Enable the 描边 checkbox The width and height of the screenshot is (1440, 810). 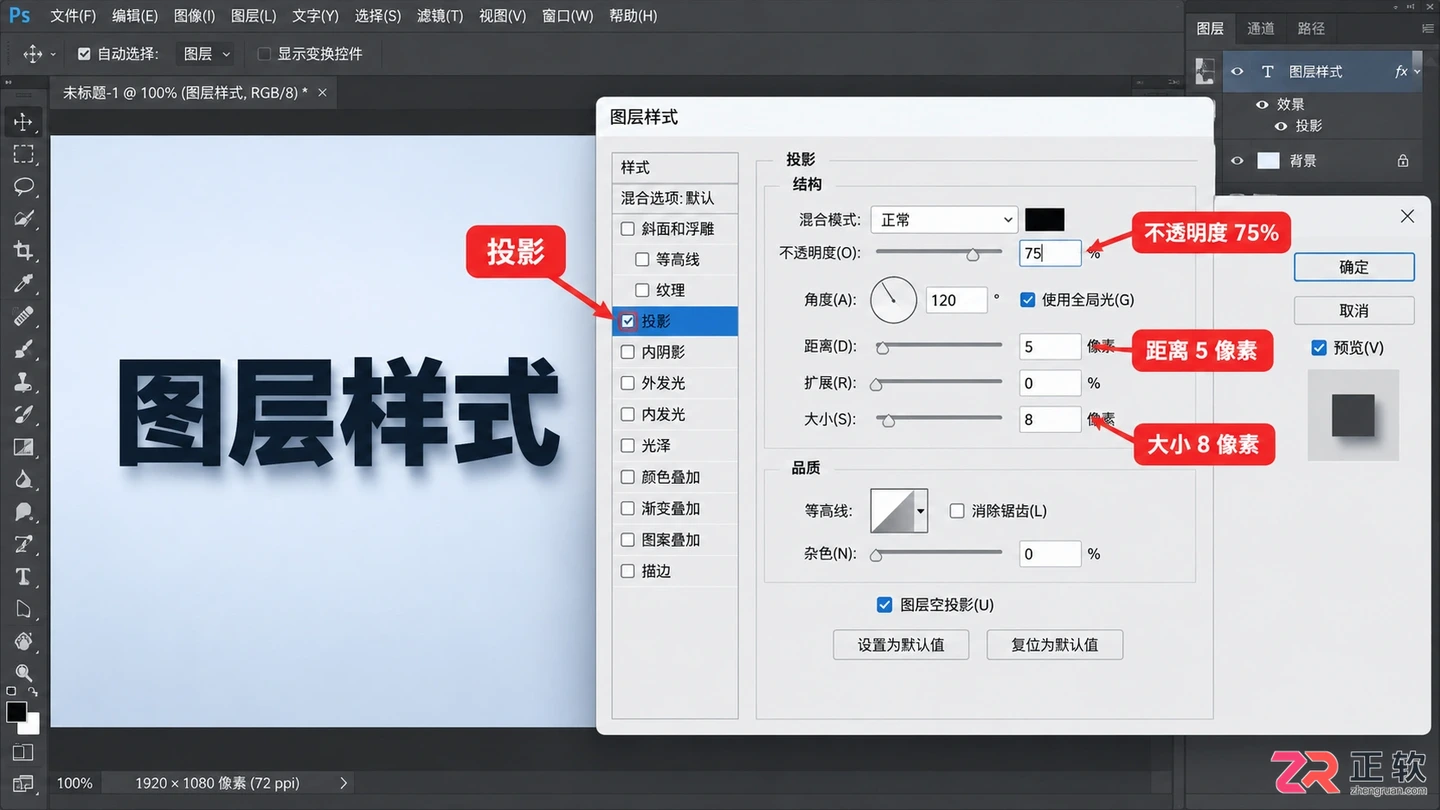(x=628, y=571)
